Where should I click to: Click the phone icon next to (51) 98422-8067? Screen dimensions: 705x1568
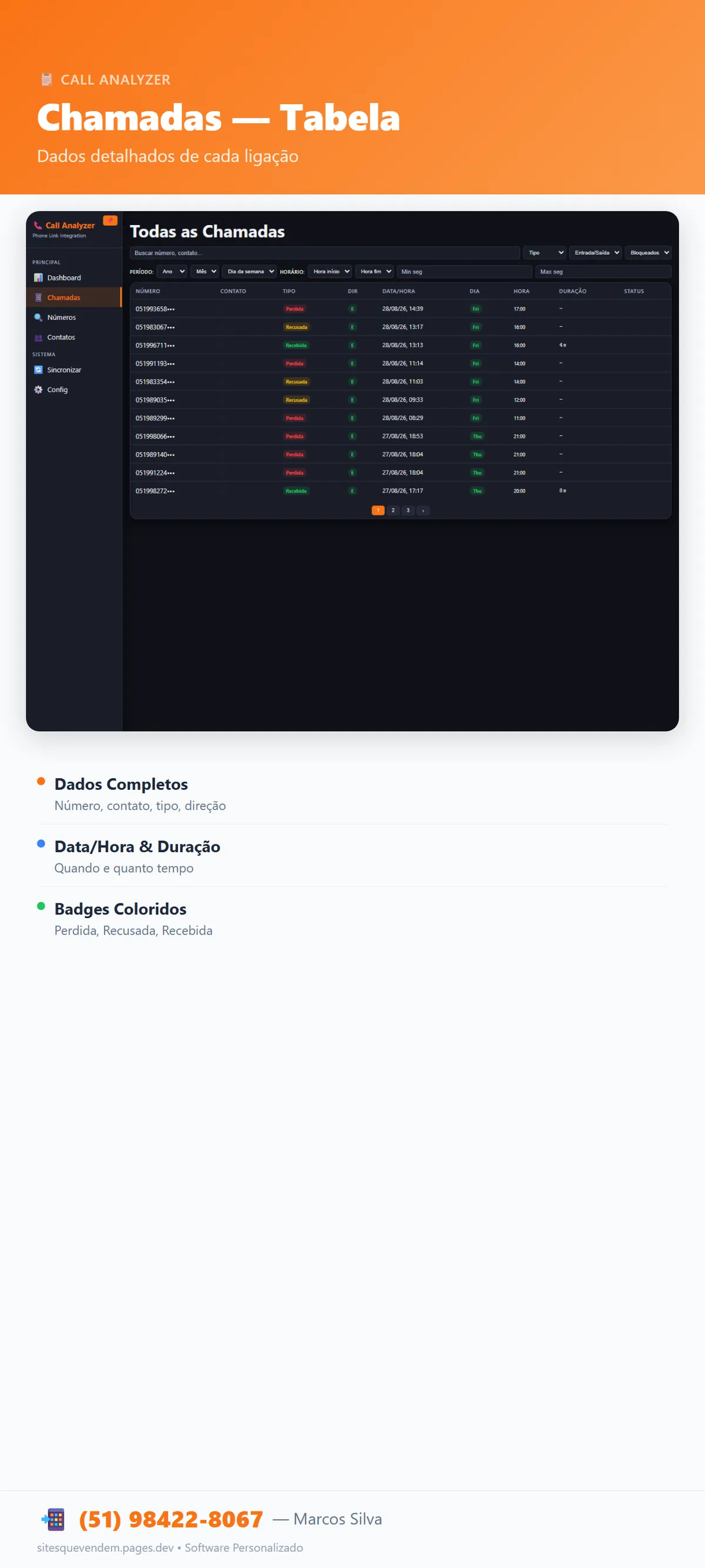pos(53,1519)
